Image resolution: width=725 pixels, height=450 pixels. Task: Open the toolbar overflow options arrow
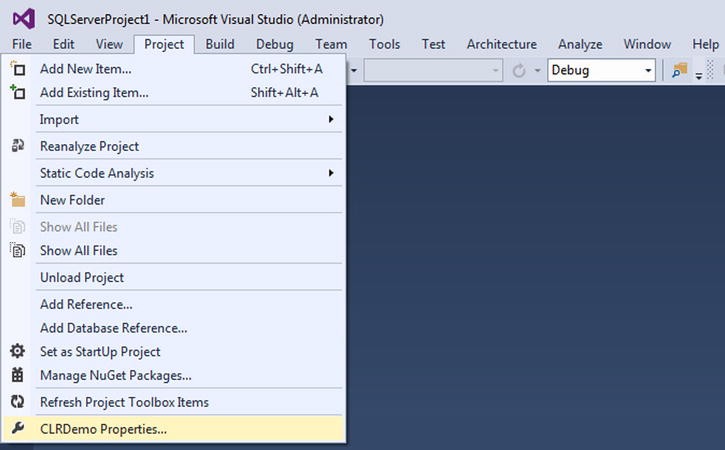[699, 76]
